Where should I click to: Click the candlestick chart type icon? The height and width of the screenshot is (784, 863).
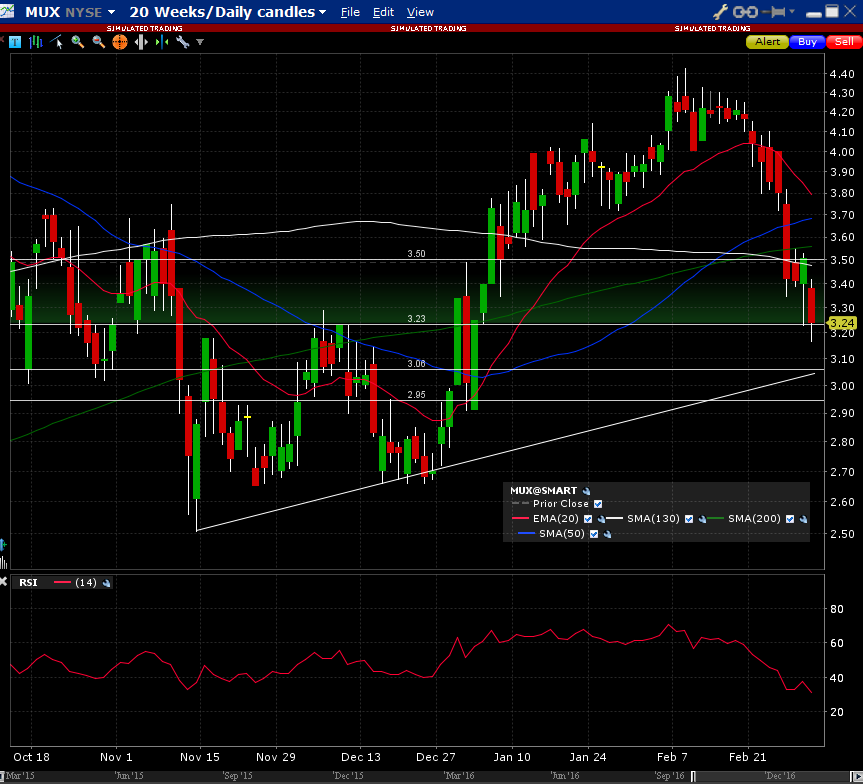[36, 42]
